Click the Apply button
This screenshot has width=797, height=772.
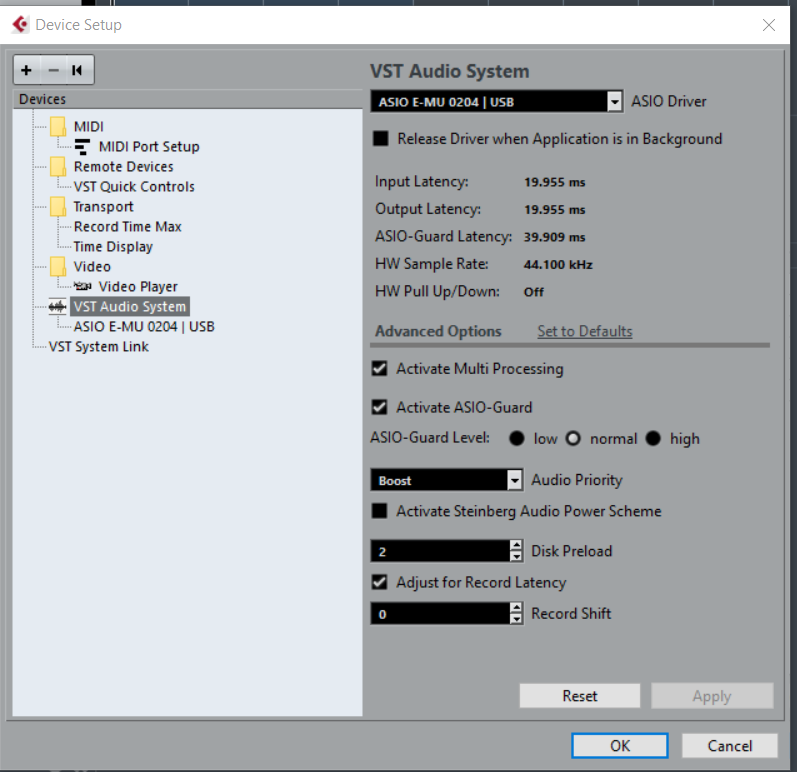pos(712,696)
